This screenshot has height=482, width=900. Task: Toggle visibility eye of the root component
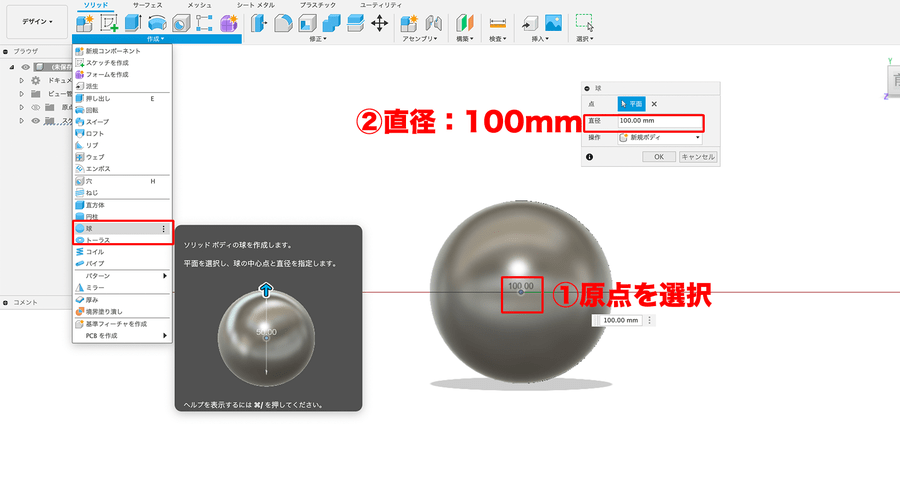(25, 67)
